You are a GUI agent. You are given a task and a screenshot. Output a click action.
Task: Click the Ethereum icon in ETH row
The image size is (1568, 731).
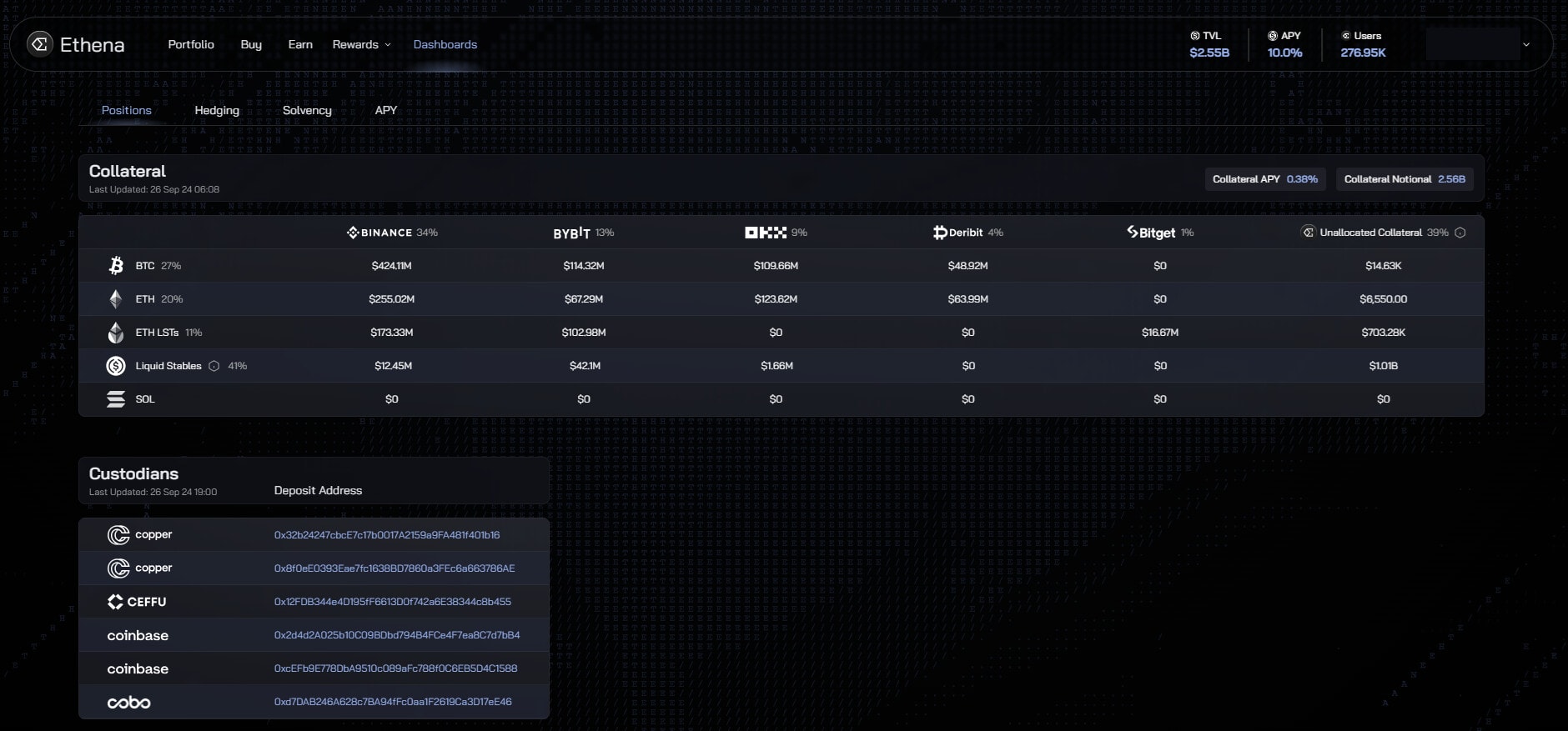pos(116,299)
